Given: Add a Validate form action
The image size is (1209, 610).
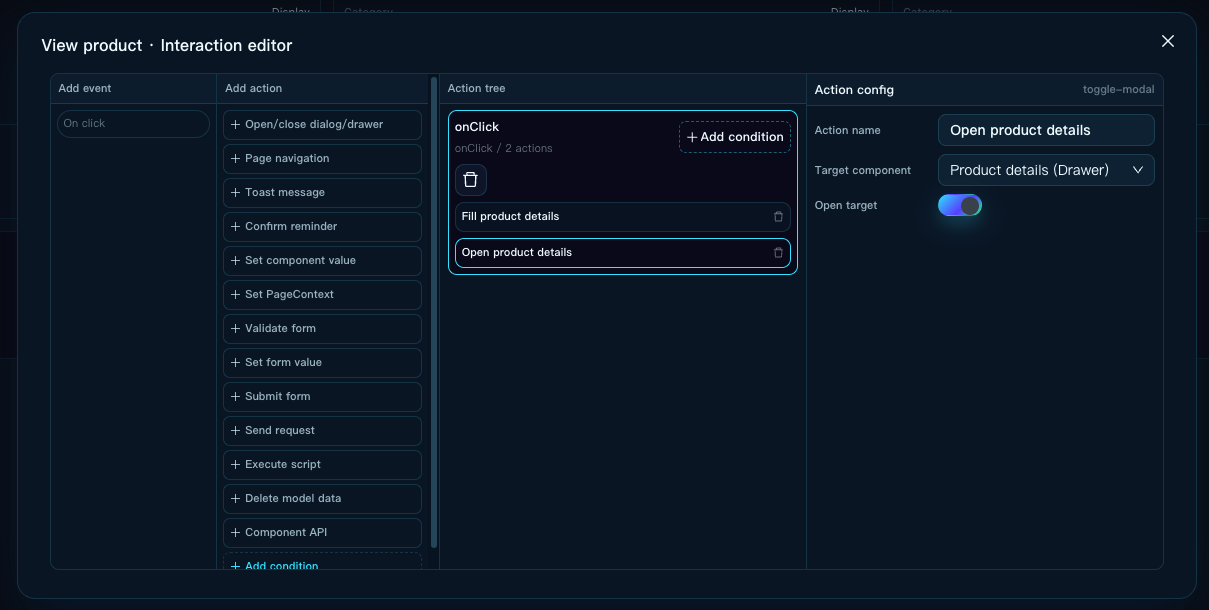Looking at the screenshot, I should pyautogui.click(x=322, y=328).
